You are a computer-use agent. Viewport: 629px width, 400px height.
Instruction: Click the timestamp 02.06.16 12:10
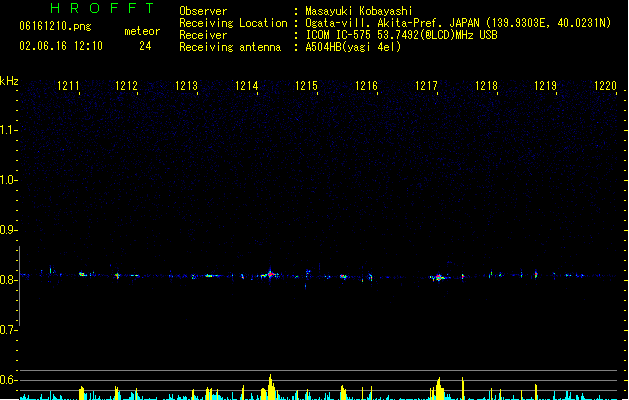click(61, 46)
